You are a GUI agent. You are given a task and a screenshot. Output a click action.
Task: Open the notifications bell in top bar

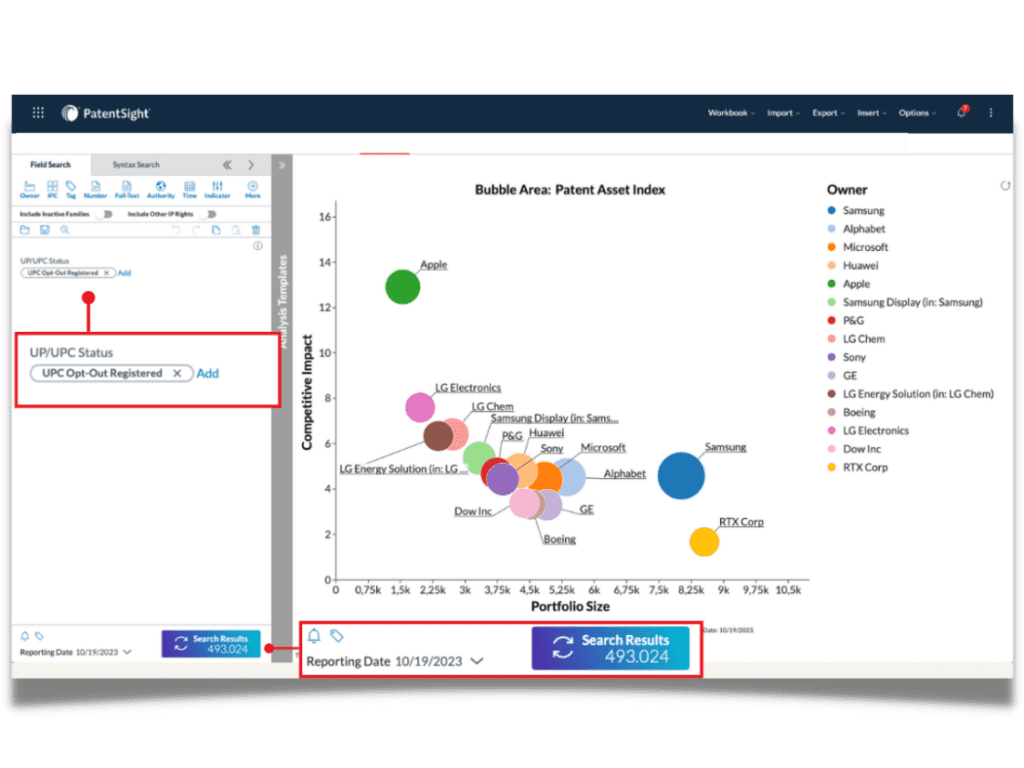pos(961,112)
